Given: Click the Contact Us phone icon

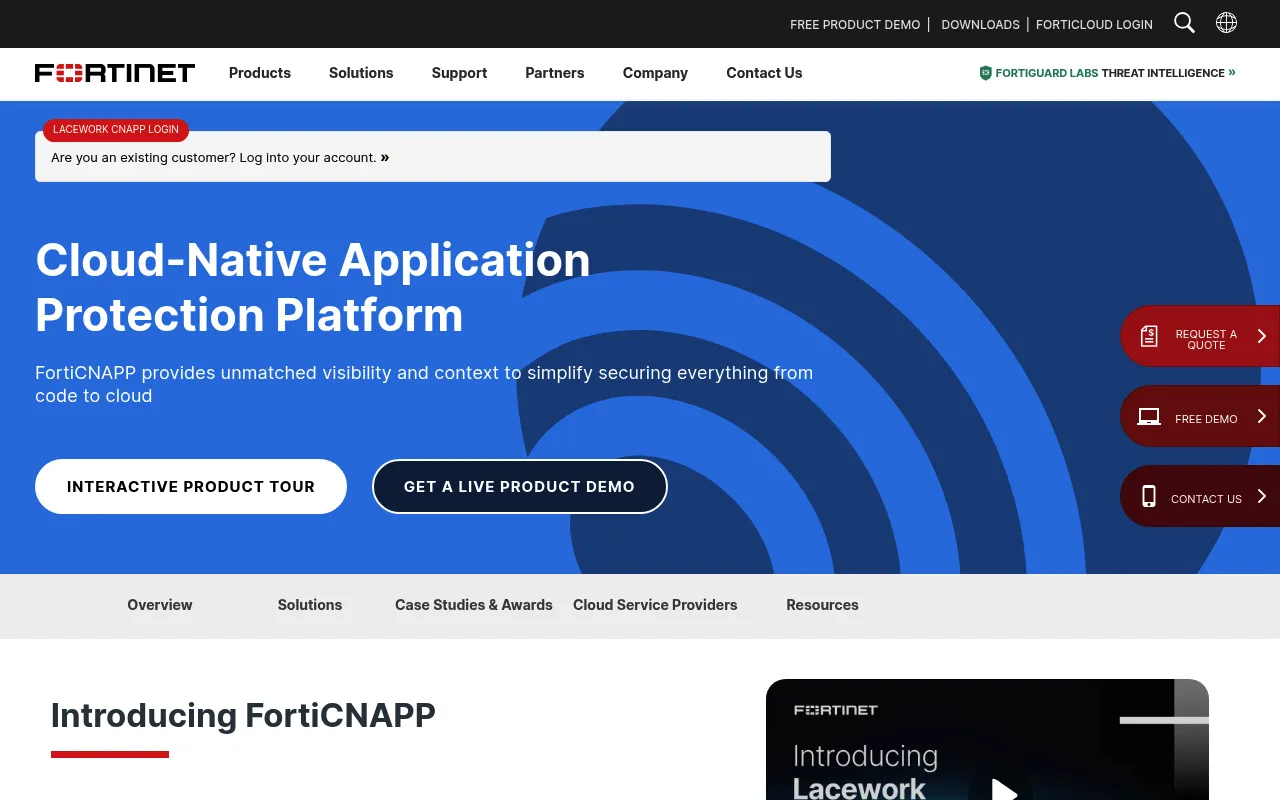Looking at the screenshot, I should [x=1149, y=496].
